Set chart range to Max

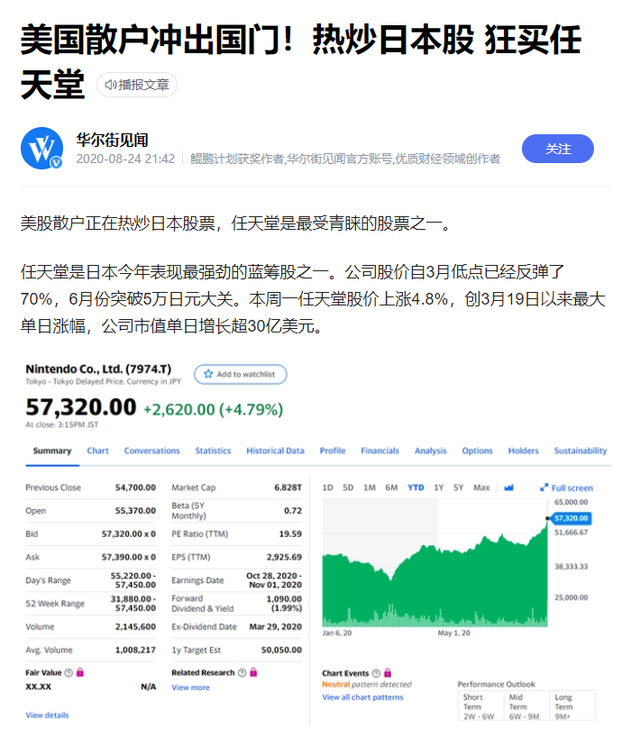coord(481,487)
